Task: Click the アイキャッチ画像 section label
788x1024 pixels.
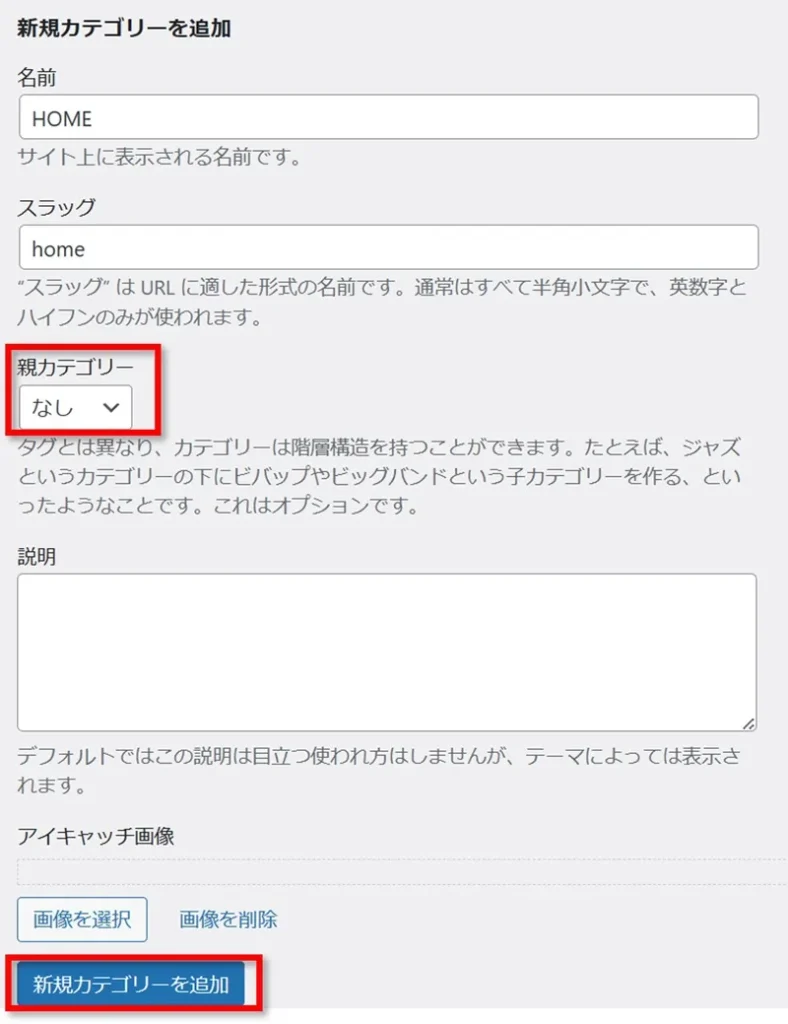Action: 96,836
